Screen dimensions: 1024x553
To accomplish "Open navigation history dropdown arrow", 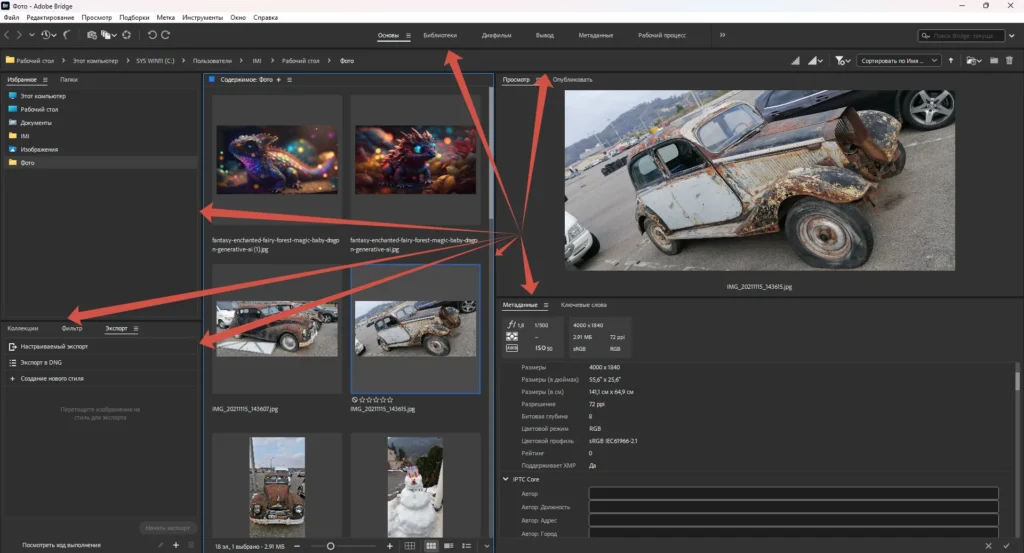I will pos(31,35).
